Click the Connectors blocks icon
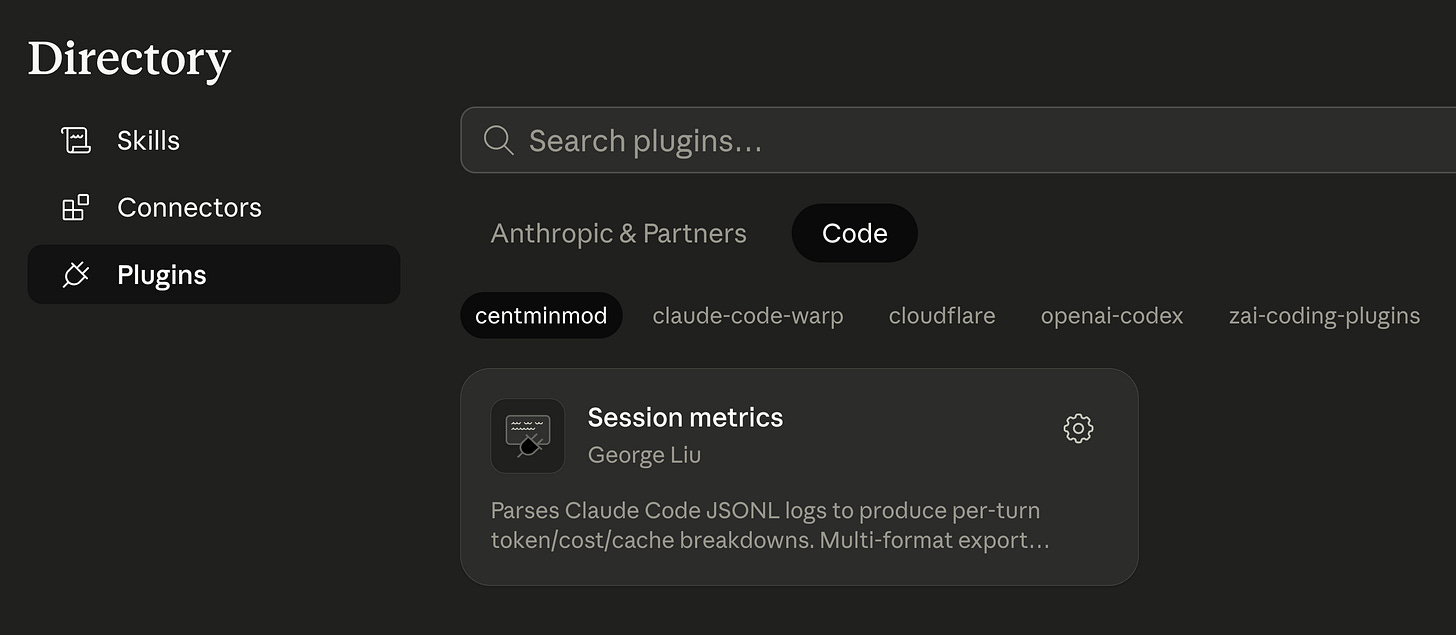This screenshot has height=635, width=1456. click(x=76, y=207)
